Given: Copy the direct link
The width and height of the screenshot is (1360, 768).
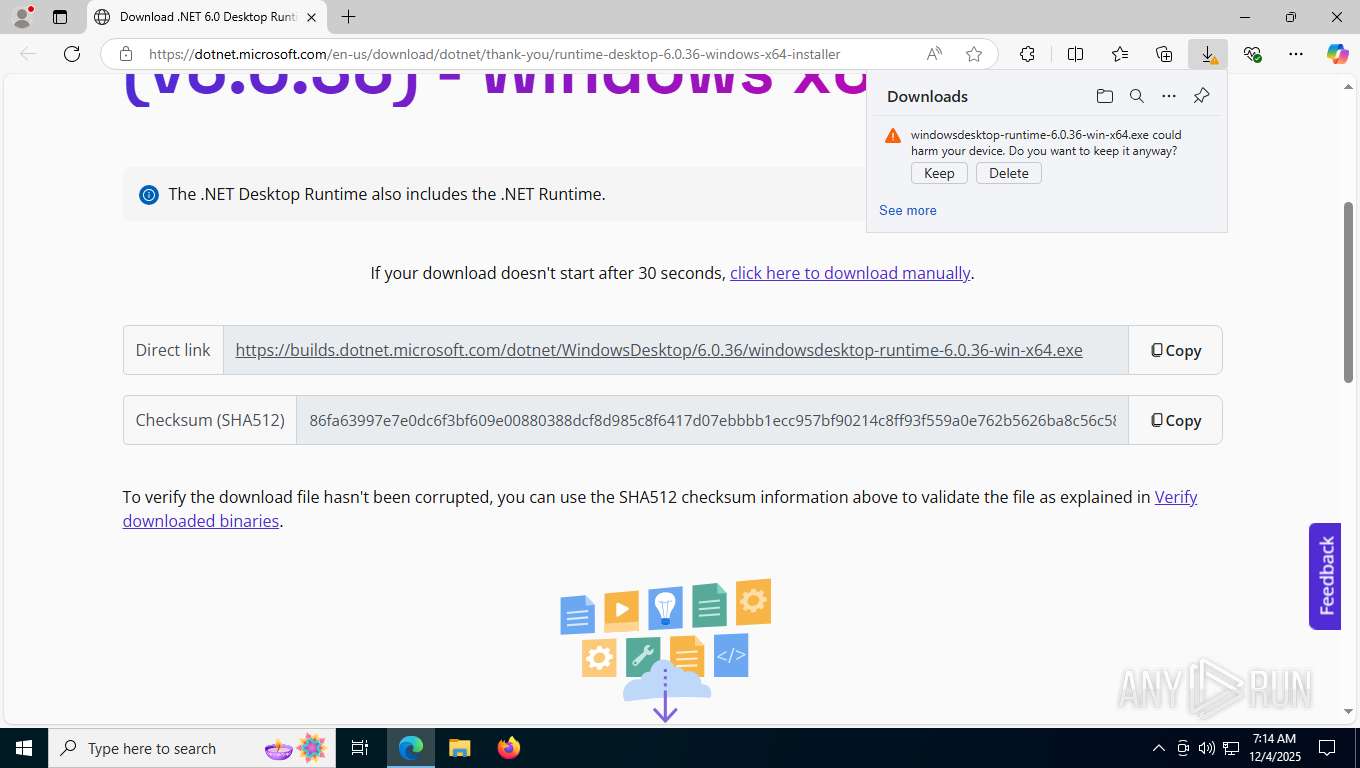Looking at the screenshot, I should pyautogui.click(x=1175, y=350).
